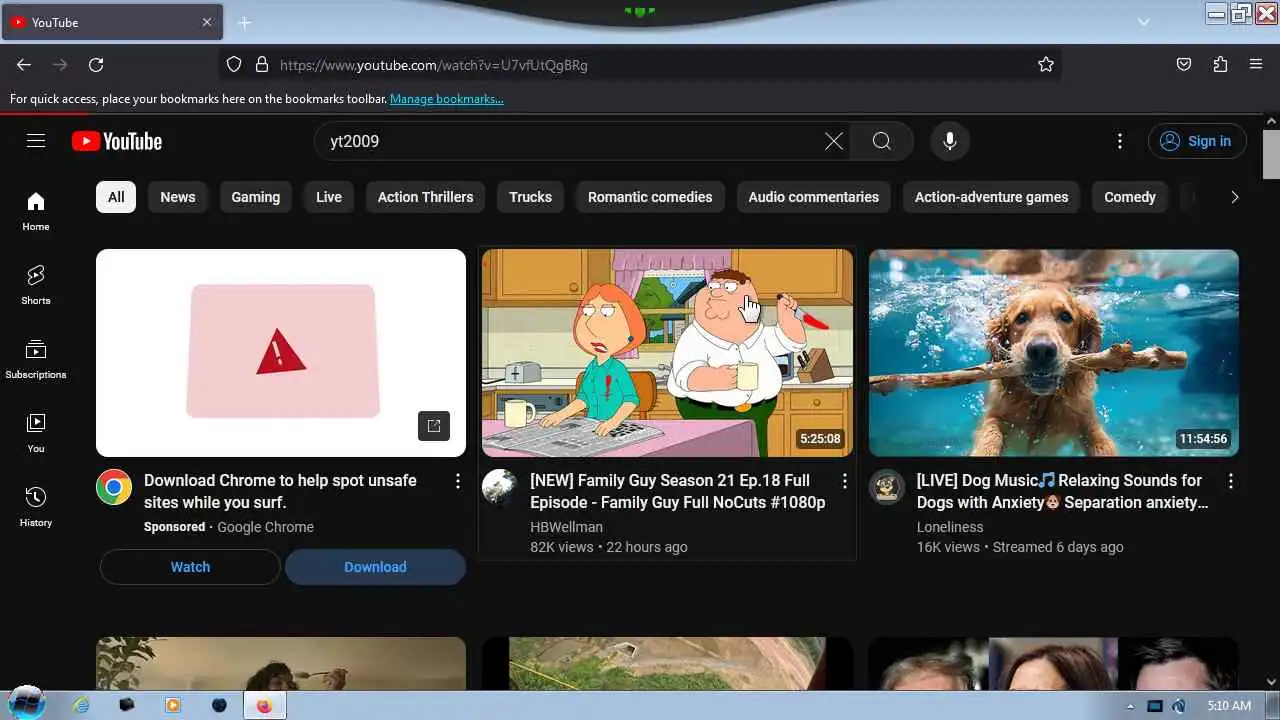Visit the Loneliness channel name
The height and width of the screenshot is (720, 1280).
pos(950,527)
